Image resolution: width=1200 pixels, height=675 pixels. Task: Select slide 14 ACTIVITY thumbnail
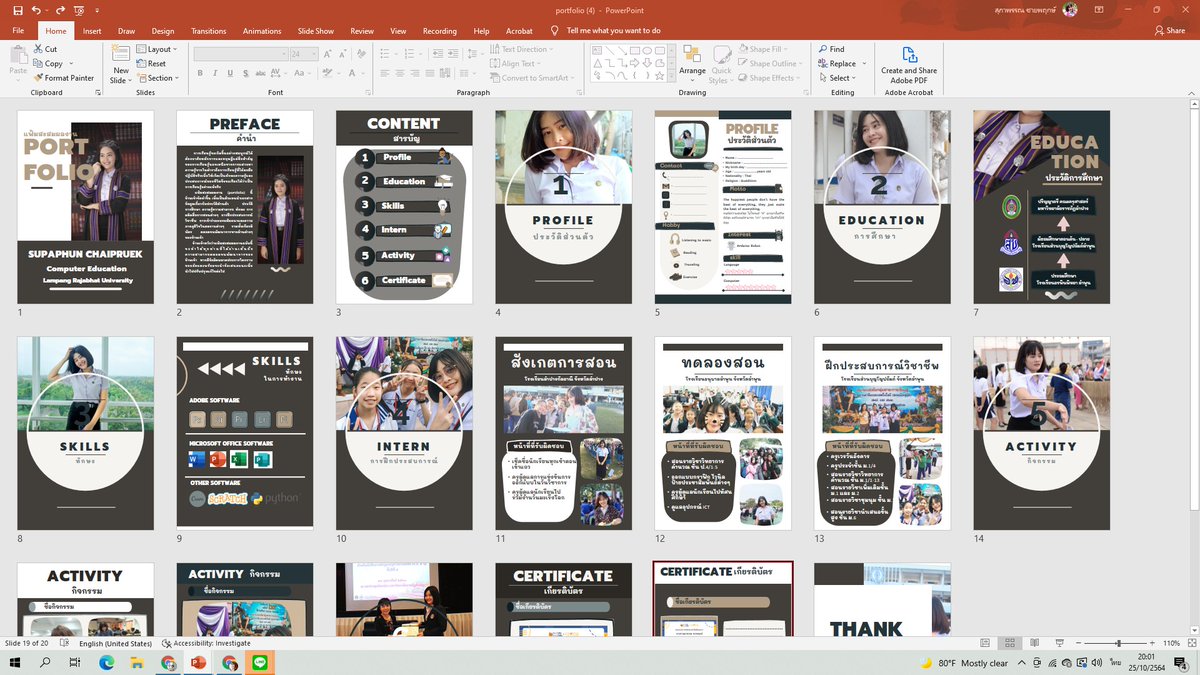[1042, 433]
